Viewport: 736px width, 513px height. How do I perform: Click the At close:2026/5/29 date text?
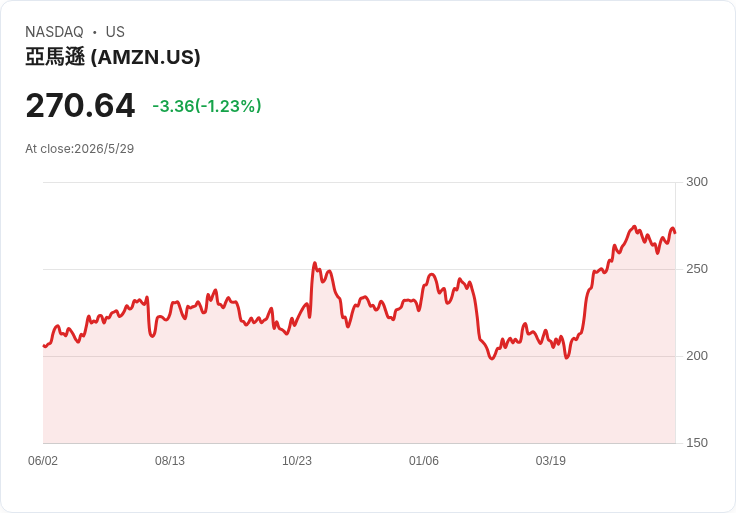click(x=79, y=149)
